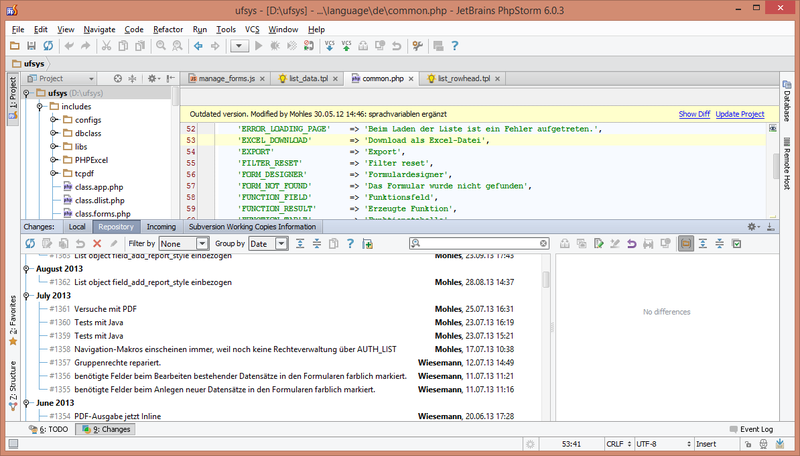Click help icon in Changes toolbar
800x456 pixels.
coord(350,244)
